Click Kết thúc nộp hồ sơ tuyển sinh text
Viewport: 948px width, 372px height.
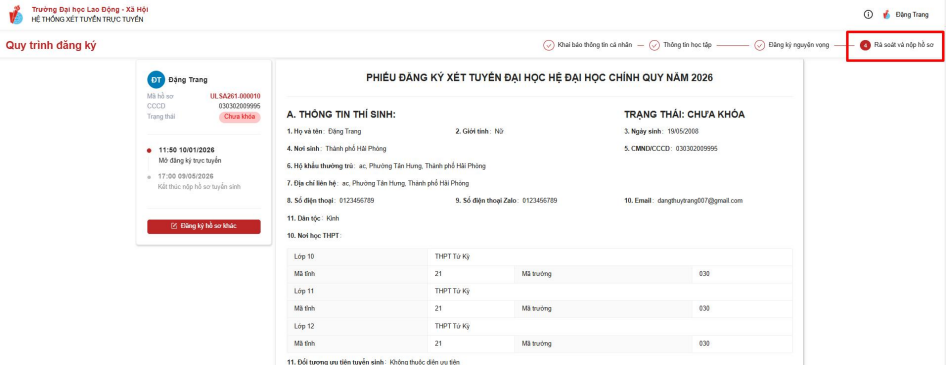[200, 187]
